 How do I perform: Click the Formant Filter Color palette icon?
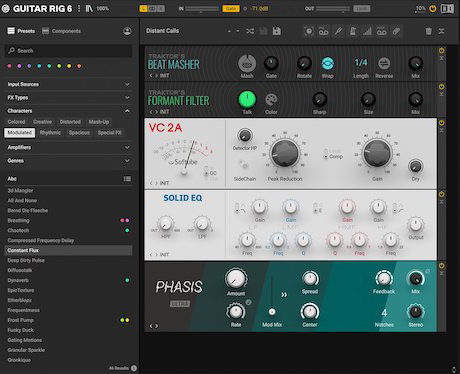pyautogui.click(x=271, y=99)
